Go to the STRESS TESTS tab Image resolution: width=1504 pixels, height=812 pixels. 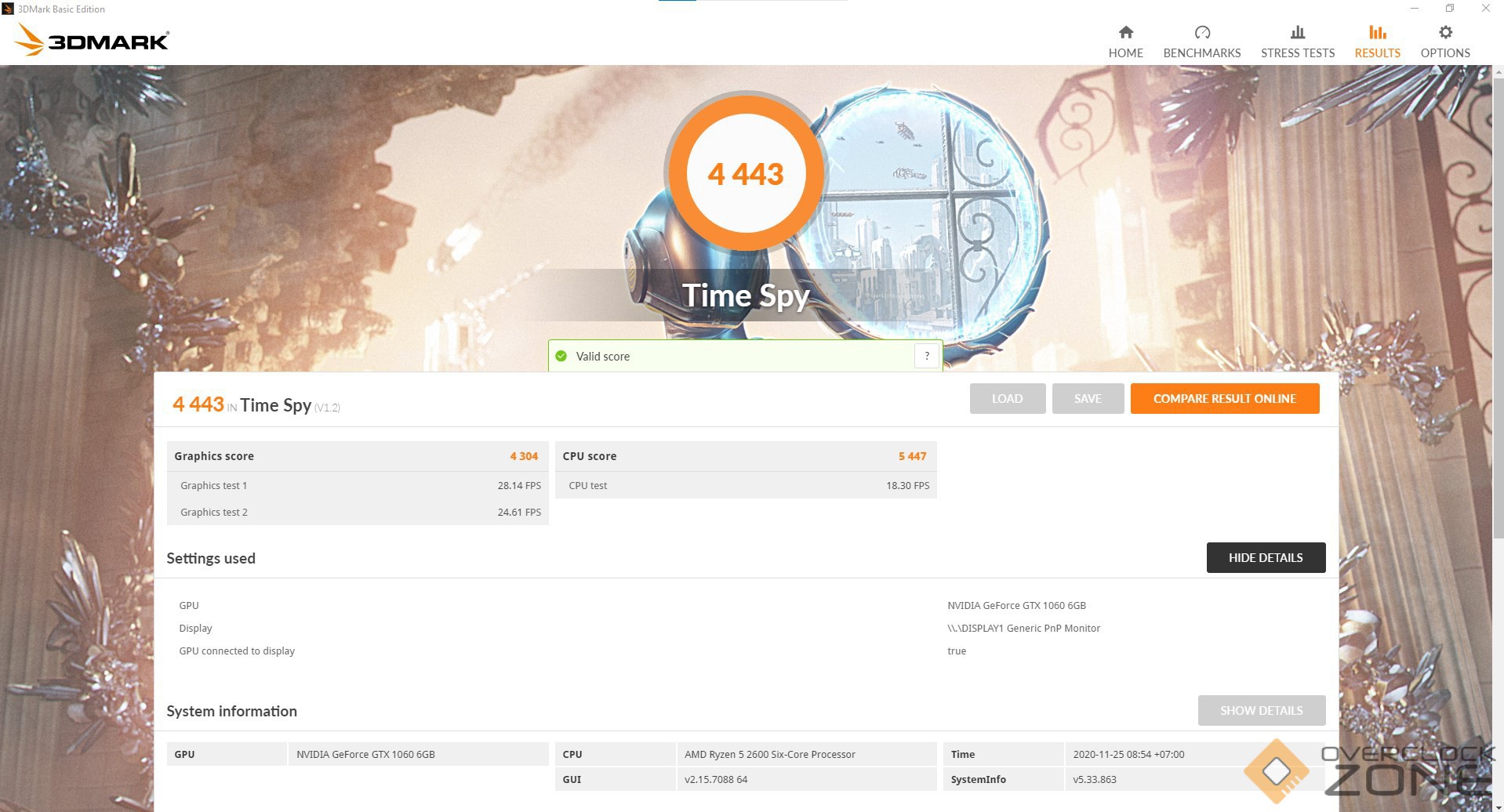(x=1297, y=42)
